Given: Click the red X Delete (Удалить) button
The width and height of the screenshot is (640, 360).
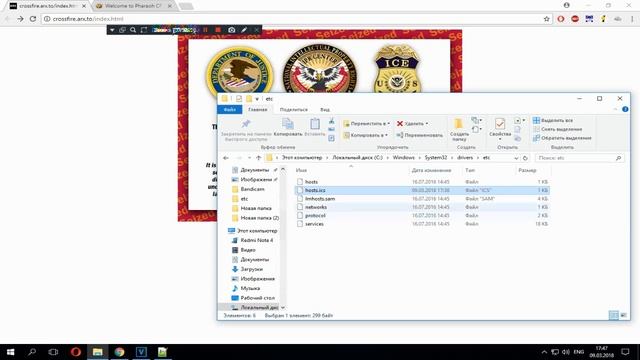Looking at the screenshot, I should (412, 124).
